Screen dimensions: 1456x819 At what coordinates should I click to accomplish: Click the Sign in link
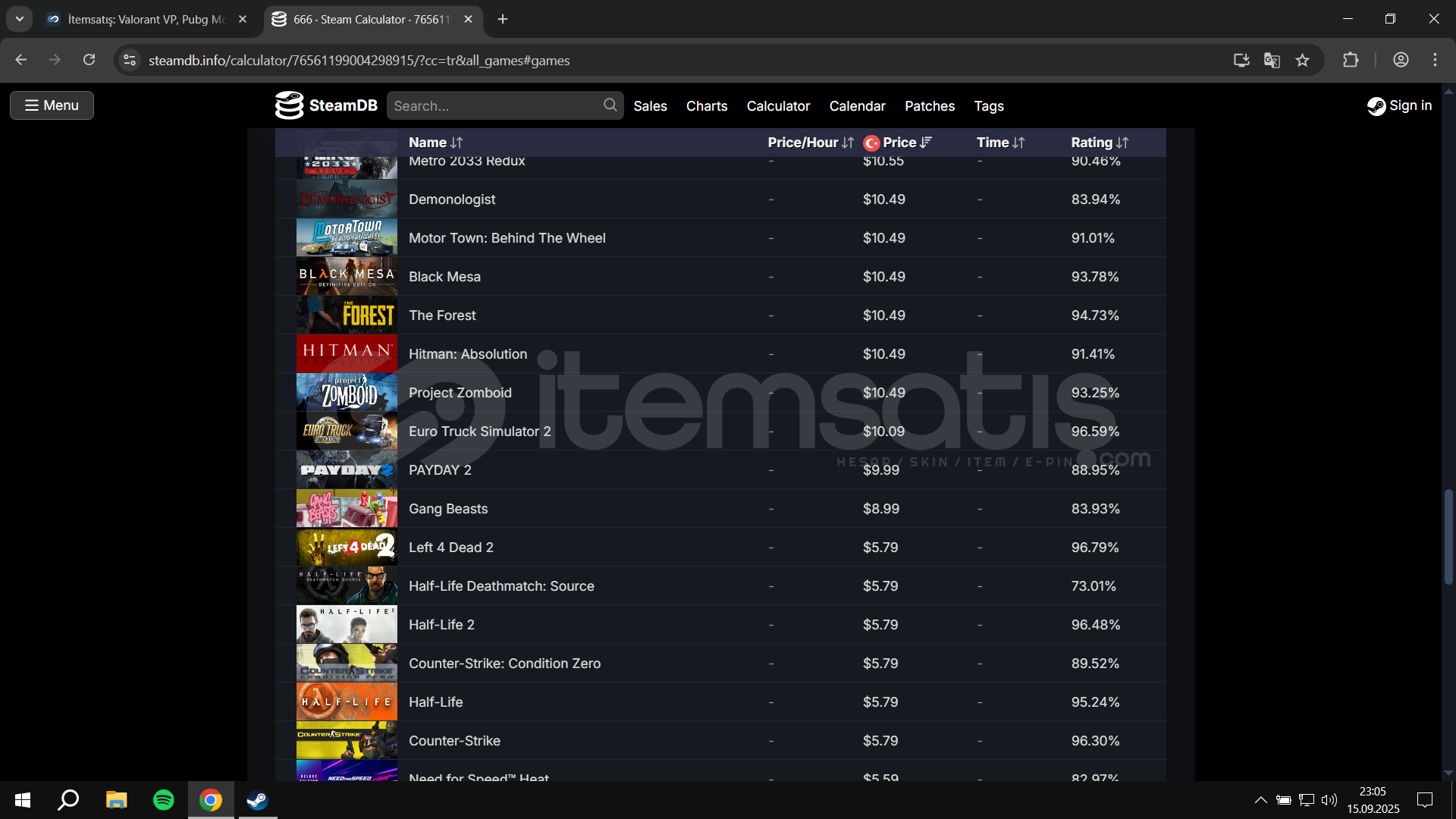point(1399,105)
